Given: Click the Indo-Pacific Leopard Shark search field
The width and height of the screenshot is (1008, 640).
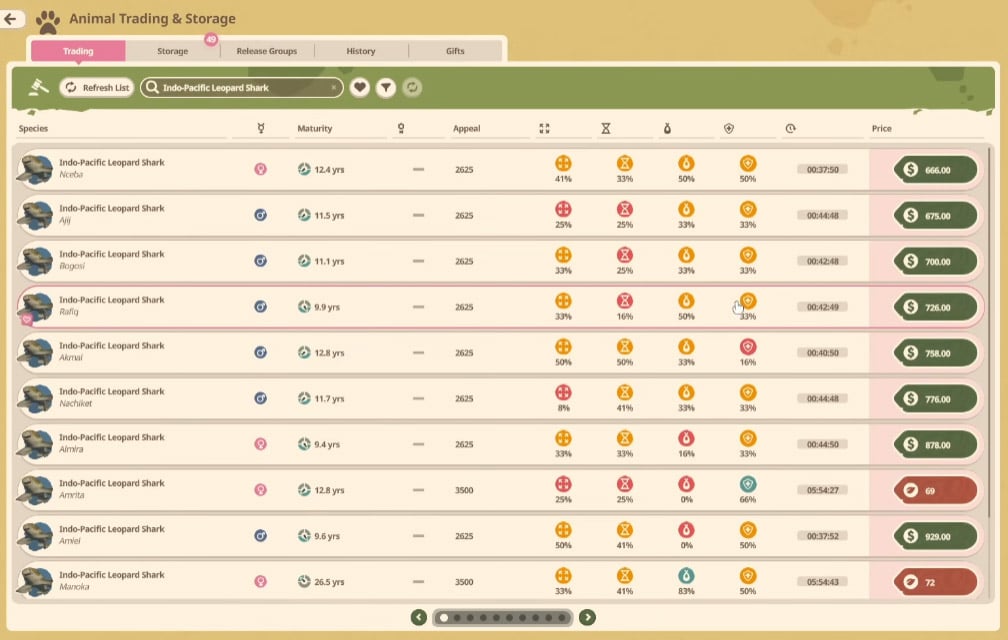Looking at the screenshot, I should pyautogui.click(x=242, y=87).
